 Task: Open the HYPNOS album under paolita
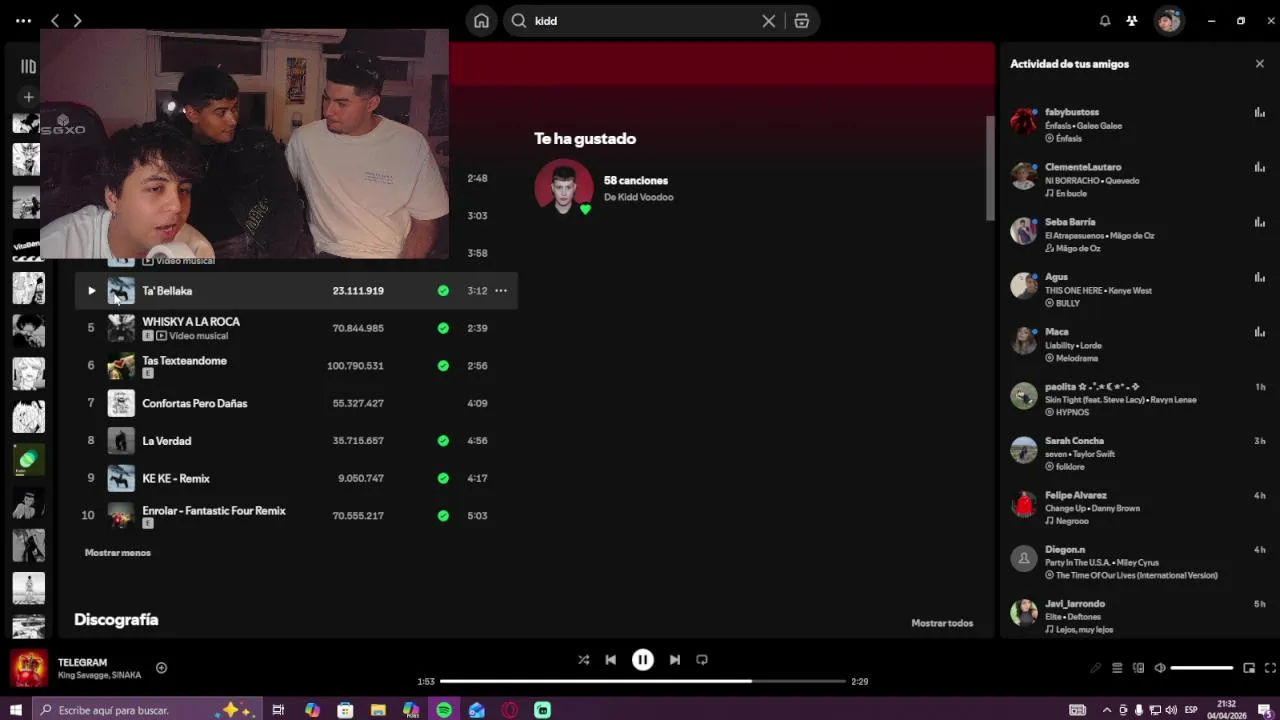pyautogui.click(x=1072, y=412)
